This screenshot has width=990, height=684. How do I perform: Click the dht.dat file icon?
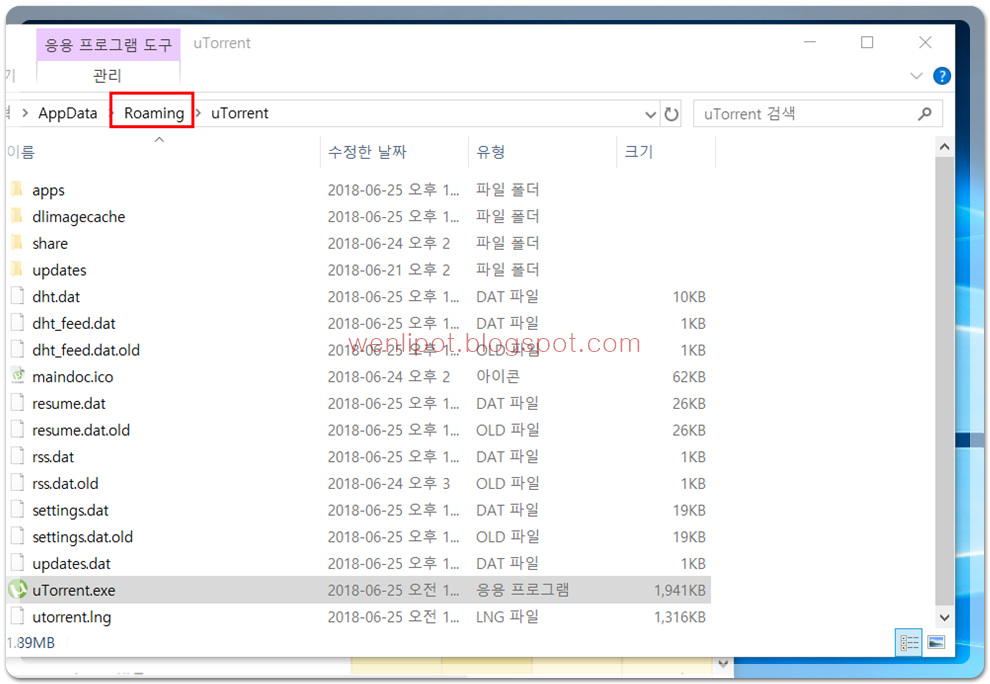[18, 296]
